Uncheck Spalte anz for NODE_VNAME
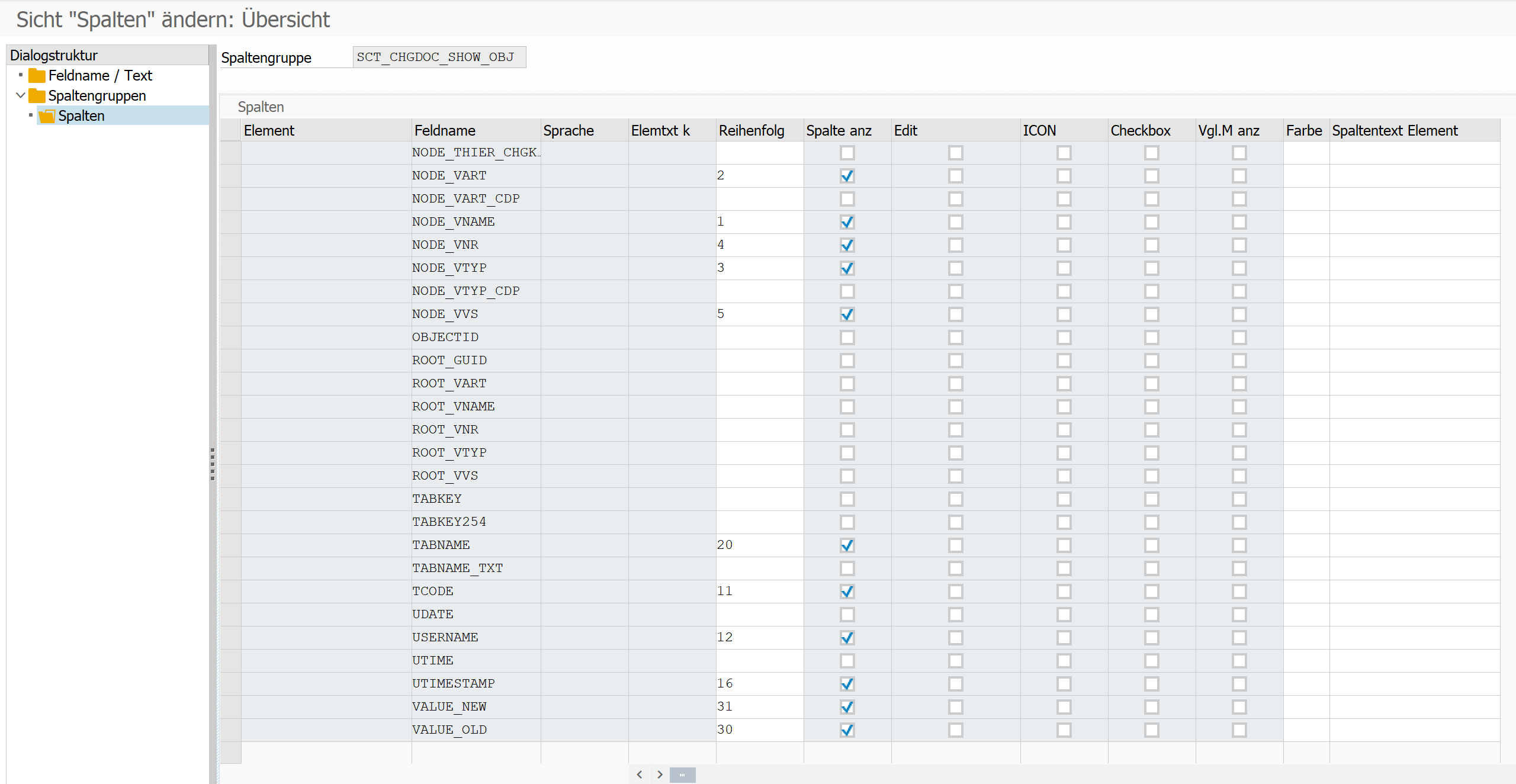Image resolution: width=1516 pixels, height=784 pixels. (x=847, y=222)
